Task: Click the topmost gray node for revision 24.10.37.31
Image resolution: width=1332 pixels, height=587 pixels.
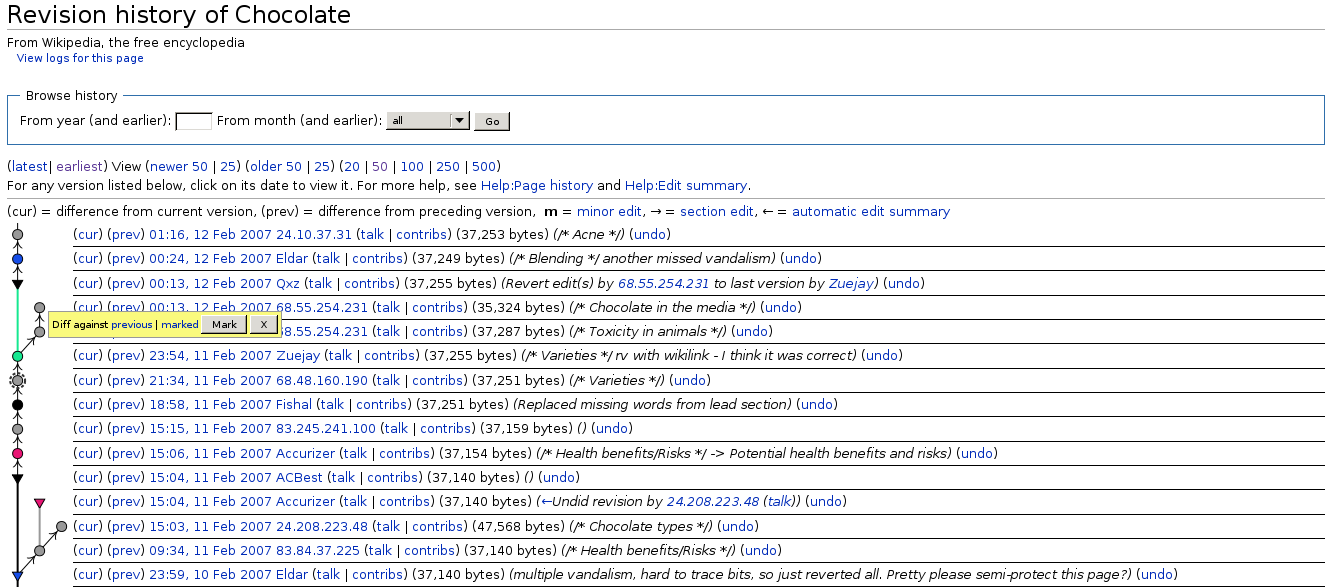Action: tap(17, 235)
